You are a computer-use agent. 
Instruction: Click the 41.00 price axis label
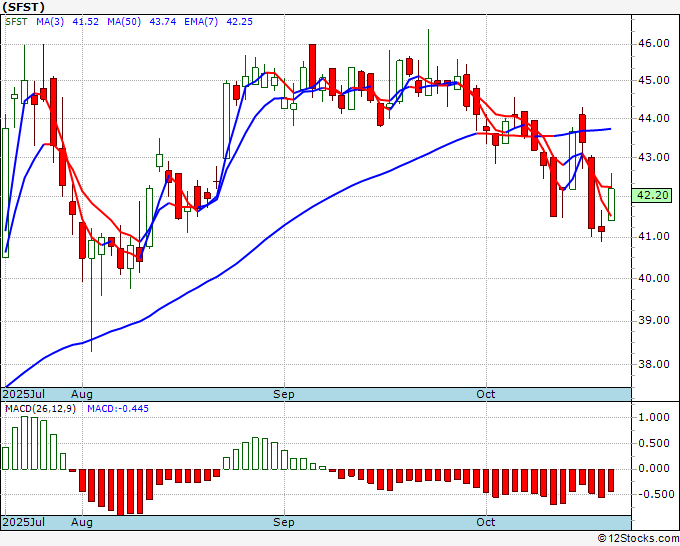(x=654, y=236)
